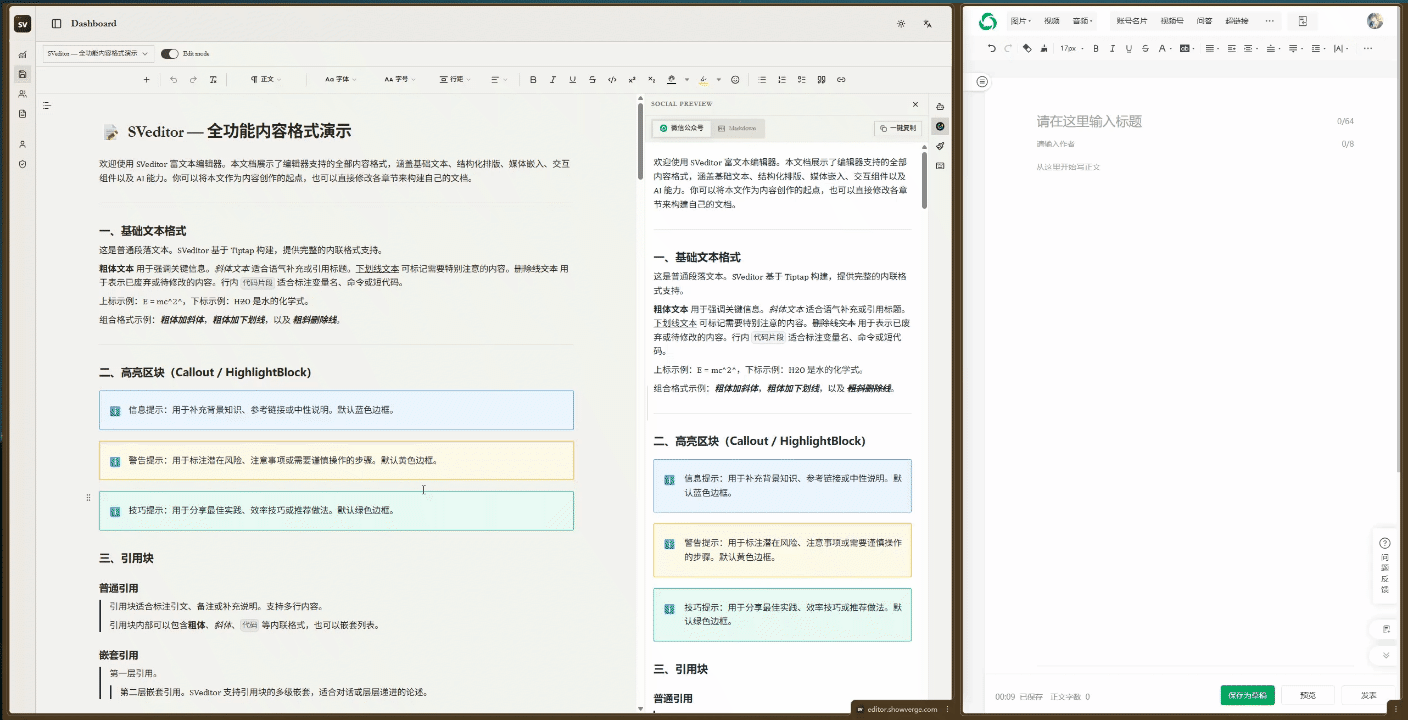The height and width of the screenshot is (720, 1408).
Task: Insert a blockquote in SVeditor toolbar
Action: [821, 79]
